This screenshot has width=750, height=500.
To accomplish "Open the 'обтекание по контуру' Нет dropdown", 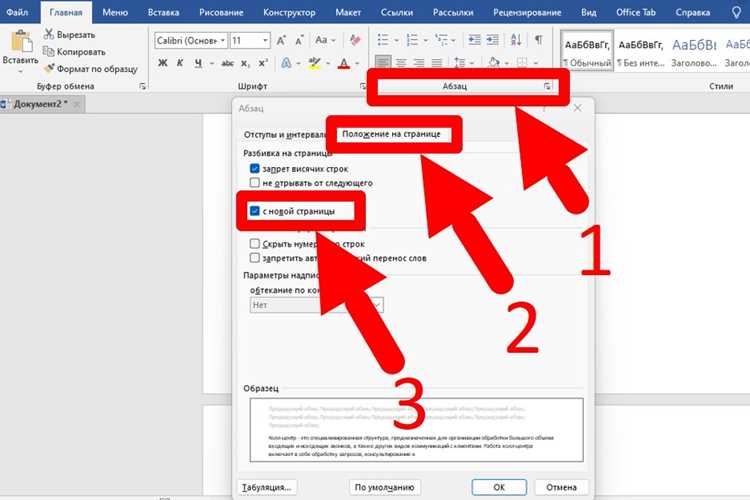I will (x=377, y=305).
